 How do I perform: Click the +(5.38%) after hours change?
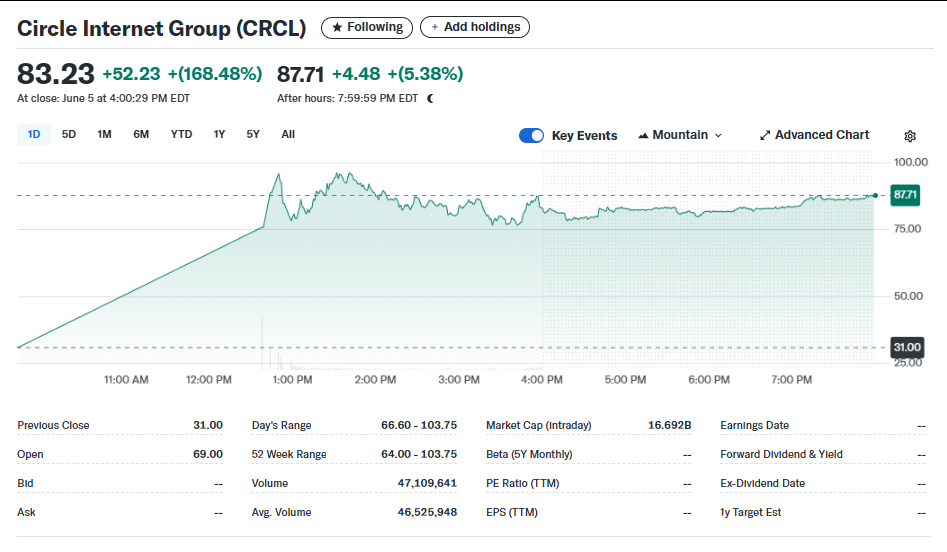[425, 74]
